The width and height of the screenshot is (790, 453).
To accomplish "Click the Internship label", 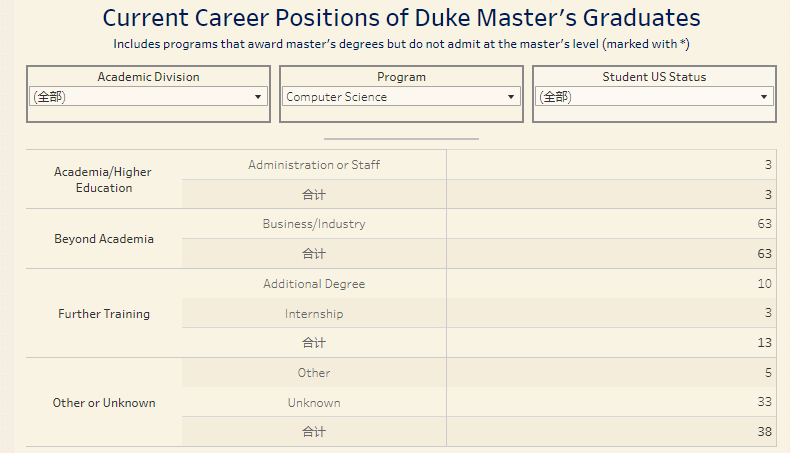I will [x=314, y=313].
